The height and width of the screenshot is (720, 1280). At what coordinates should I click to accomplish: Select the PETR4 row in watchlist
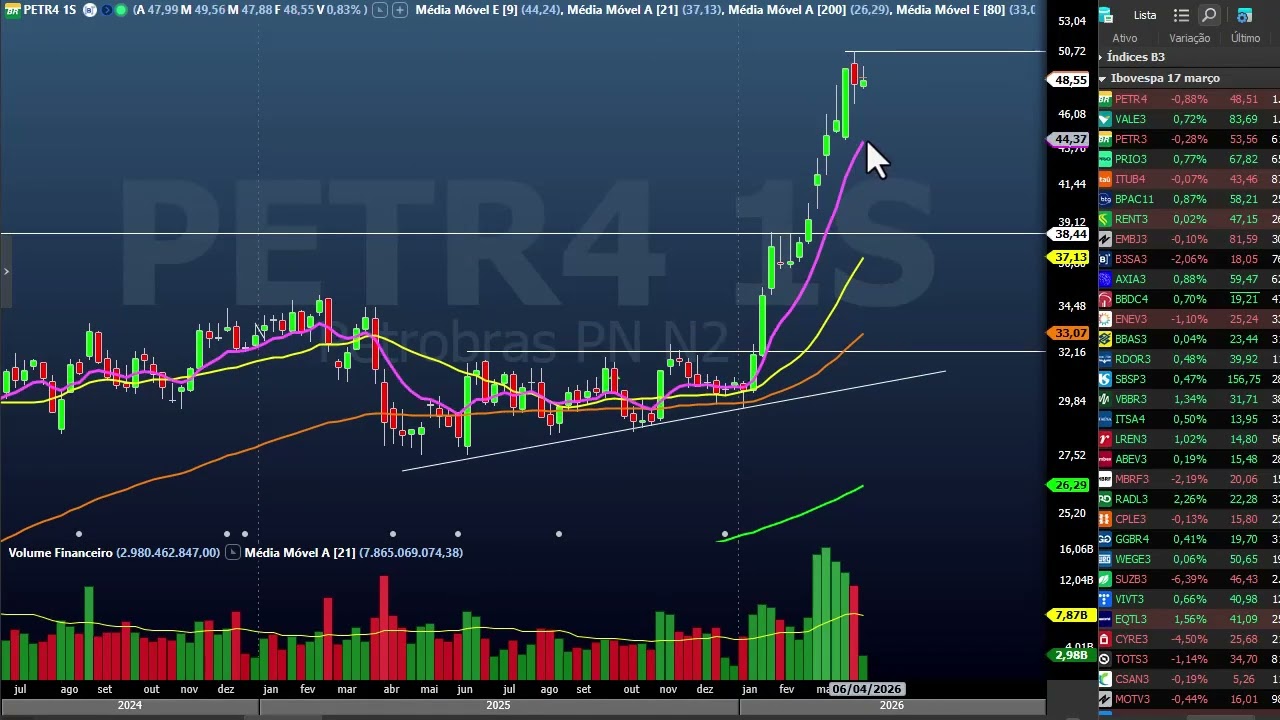pos(1188,99)
